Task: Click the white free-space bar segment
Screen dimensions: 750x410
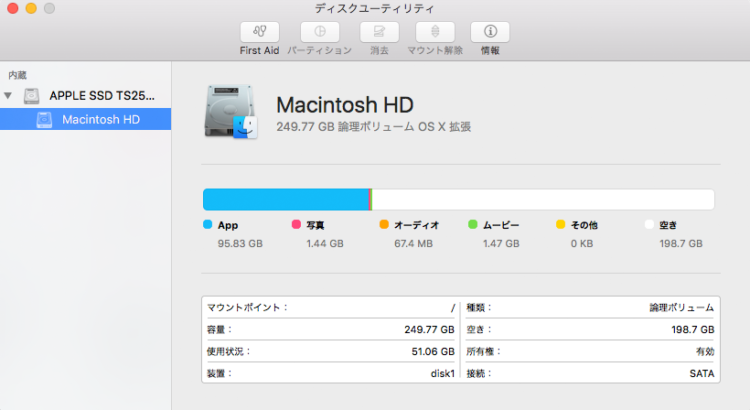Action: point(543,199)
